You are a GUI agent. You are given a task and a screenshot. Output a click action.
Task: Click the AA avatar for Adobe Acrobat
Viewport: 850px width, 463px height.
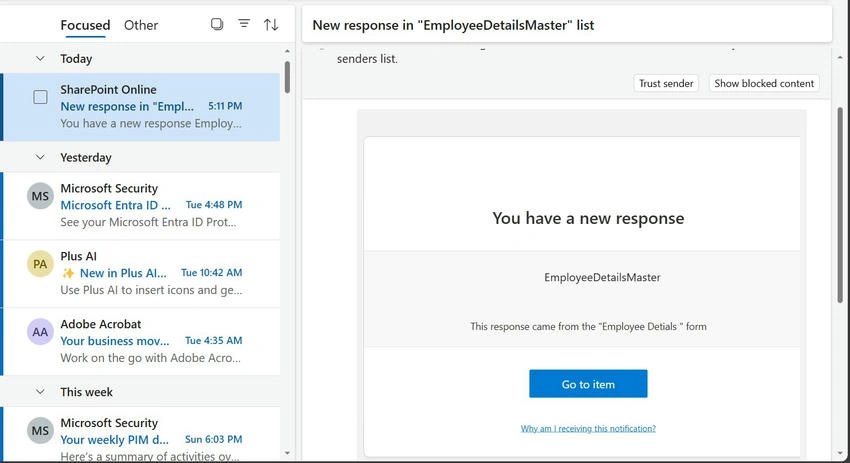point(40,332)
